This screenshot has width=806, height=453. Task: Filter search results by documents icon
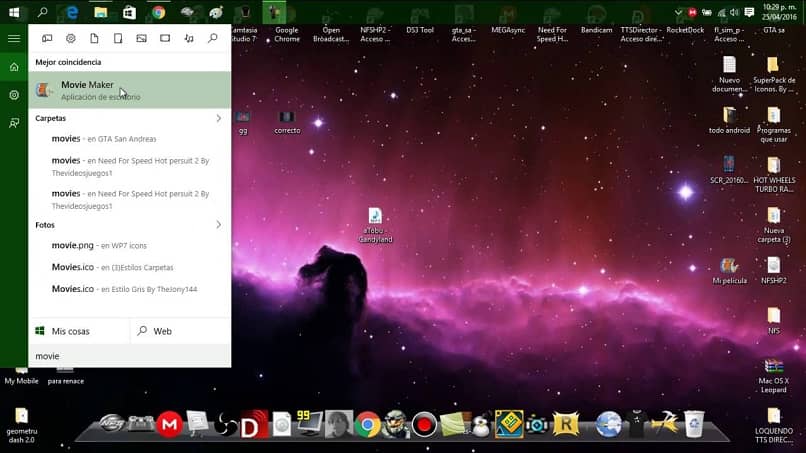[94, 39]
